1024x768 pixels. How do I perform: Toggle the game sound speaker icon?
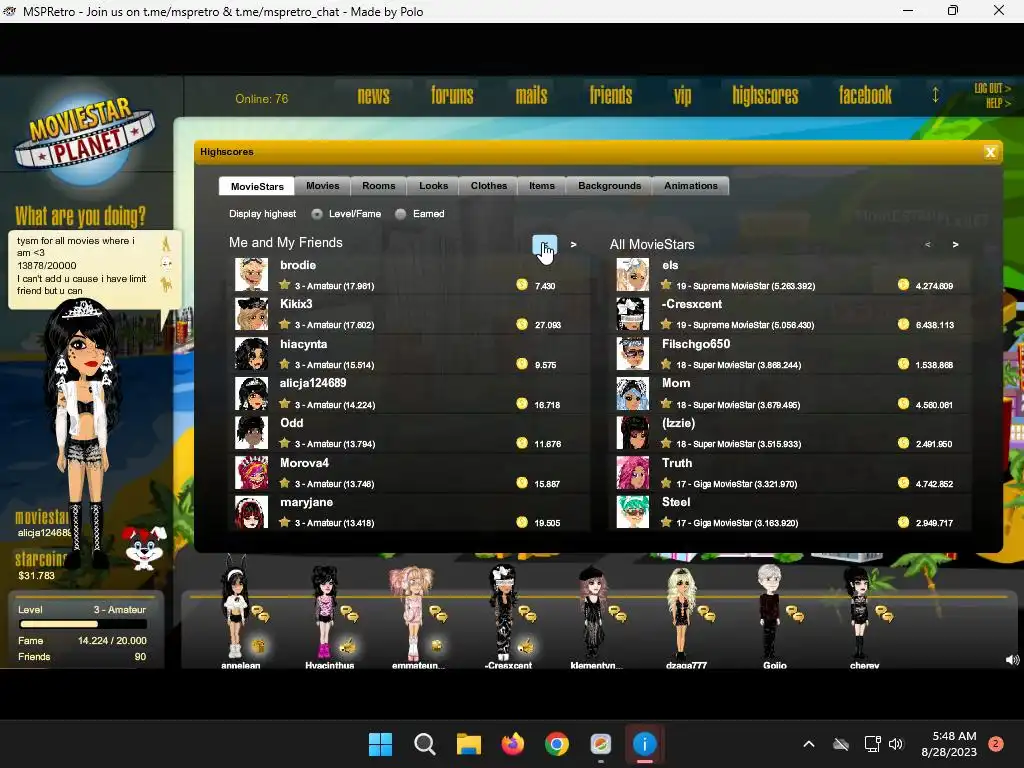pyautogui.click(x=1012, y=660)
